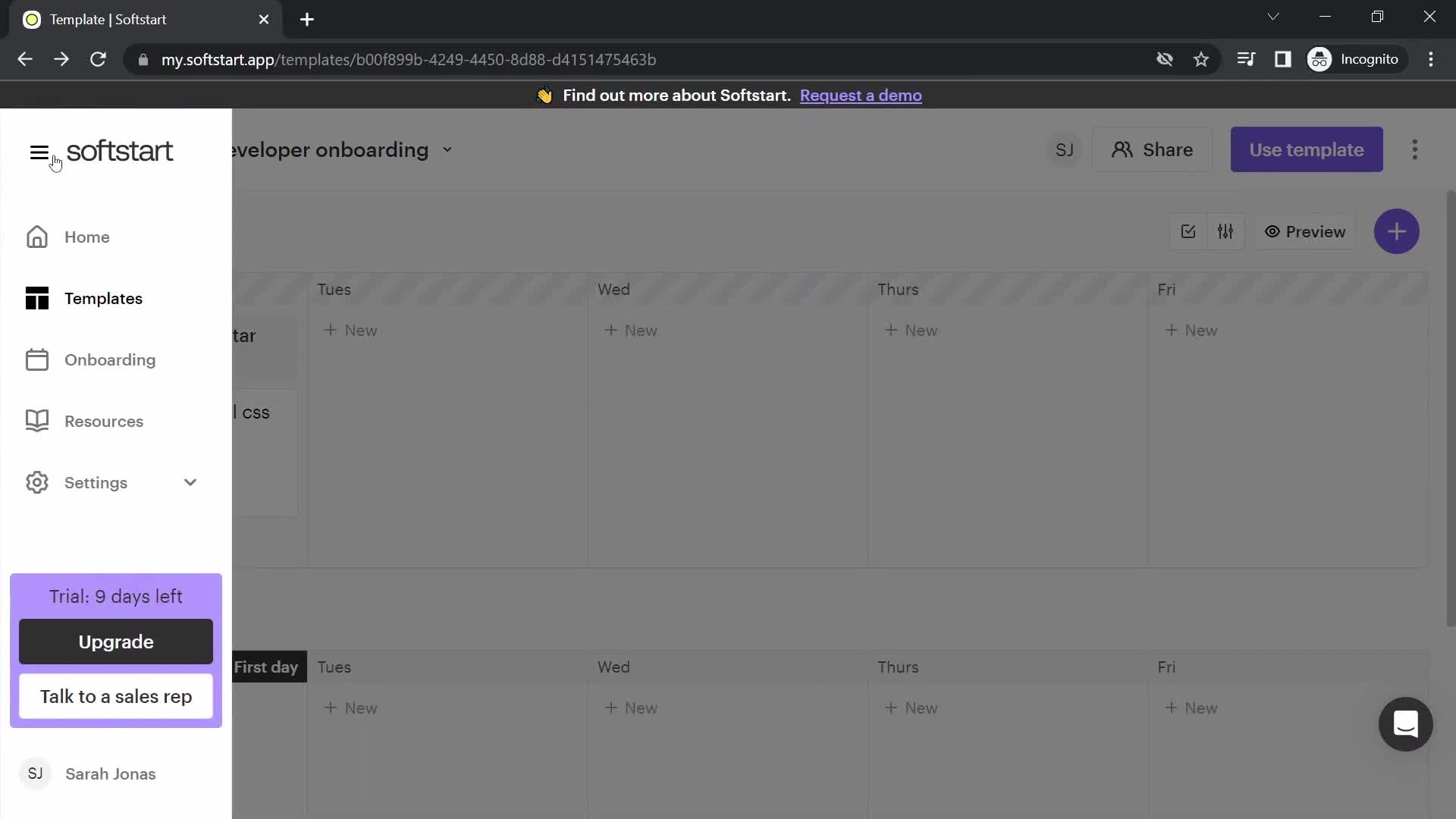Click the Upgrade button
The height and width of the screenshot is (819, 1456).
[116, 642]
